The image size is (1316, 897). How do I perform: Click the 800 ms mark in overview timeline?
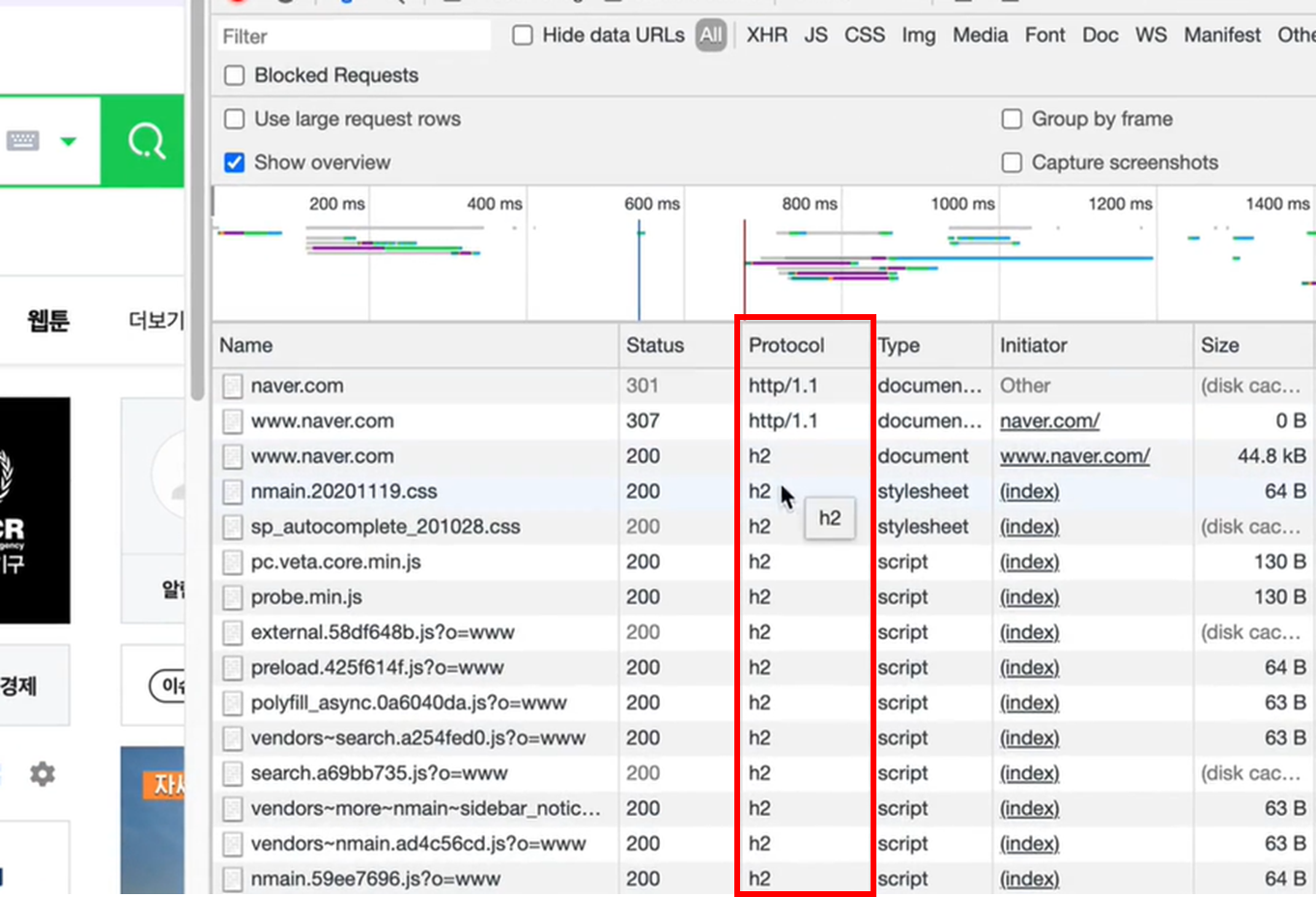[810, 204]
